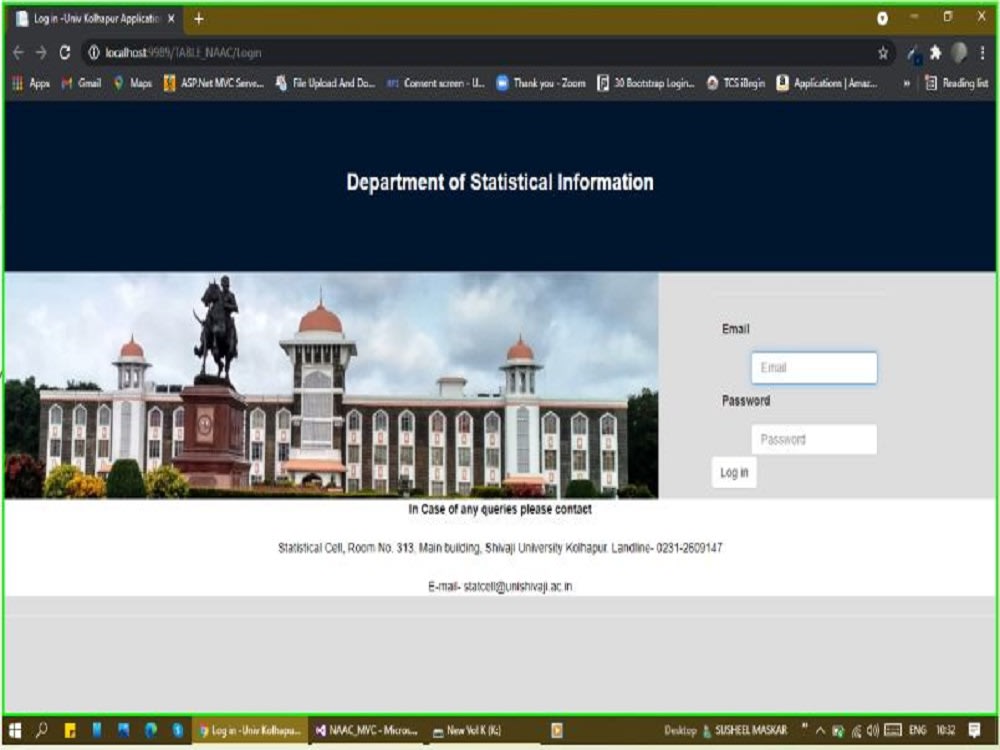1000x750 pixels.
Task: Open the ASP.Net MVC Serve... bookmark
Action: pyautogui.click(x=214, y=83)
